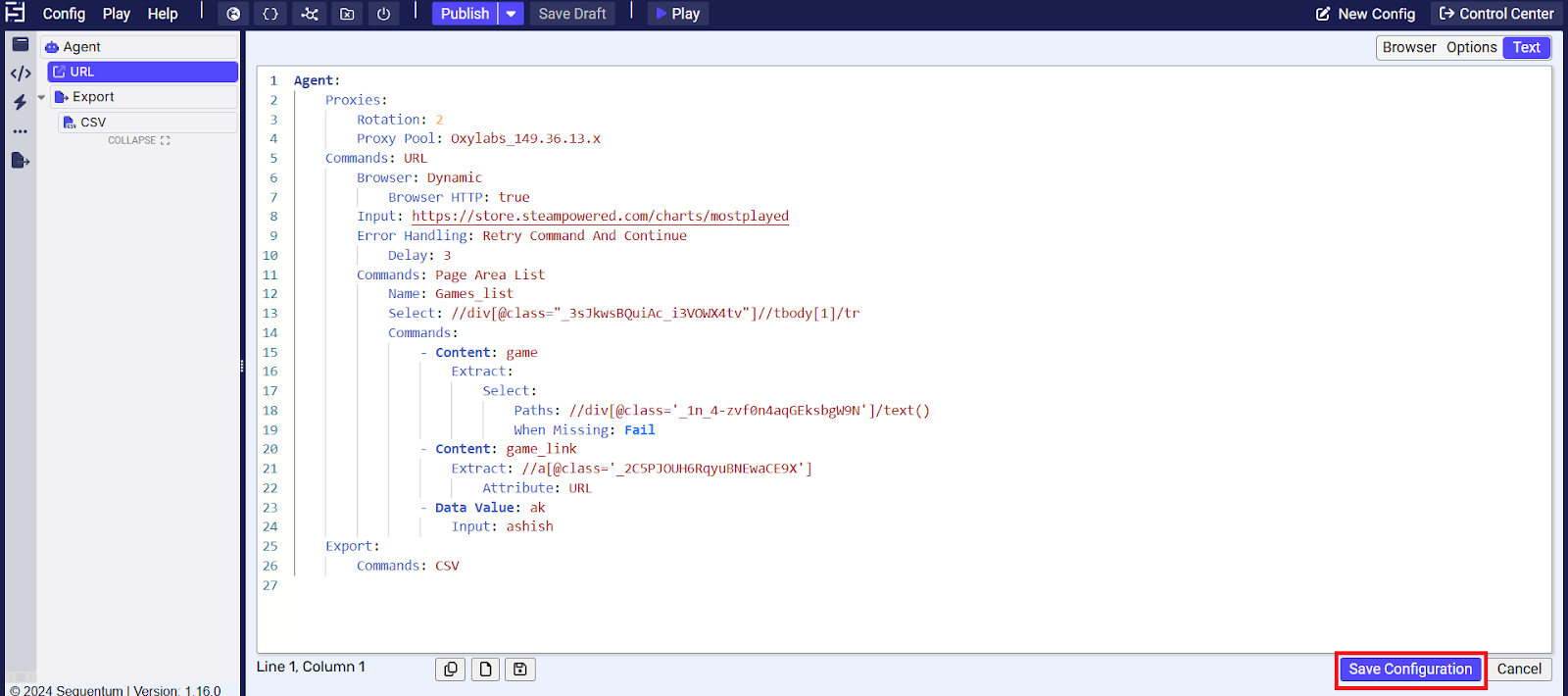Select the CSV tree node
1568x696 pixels.
[x=147, y=123]
